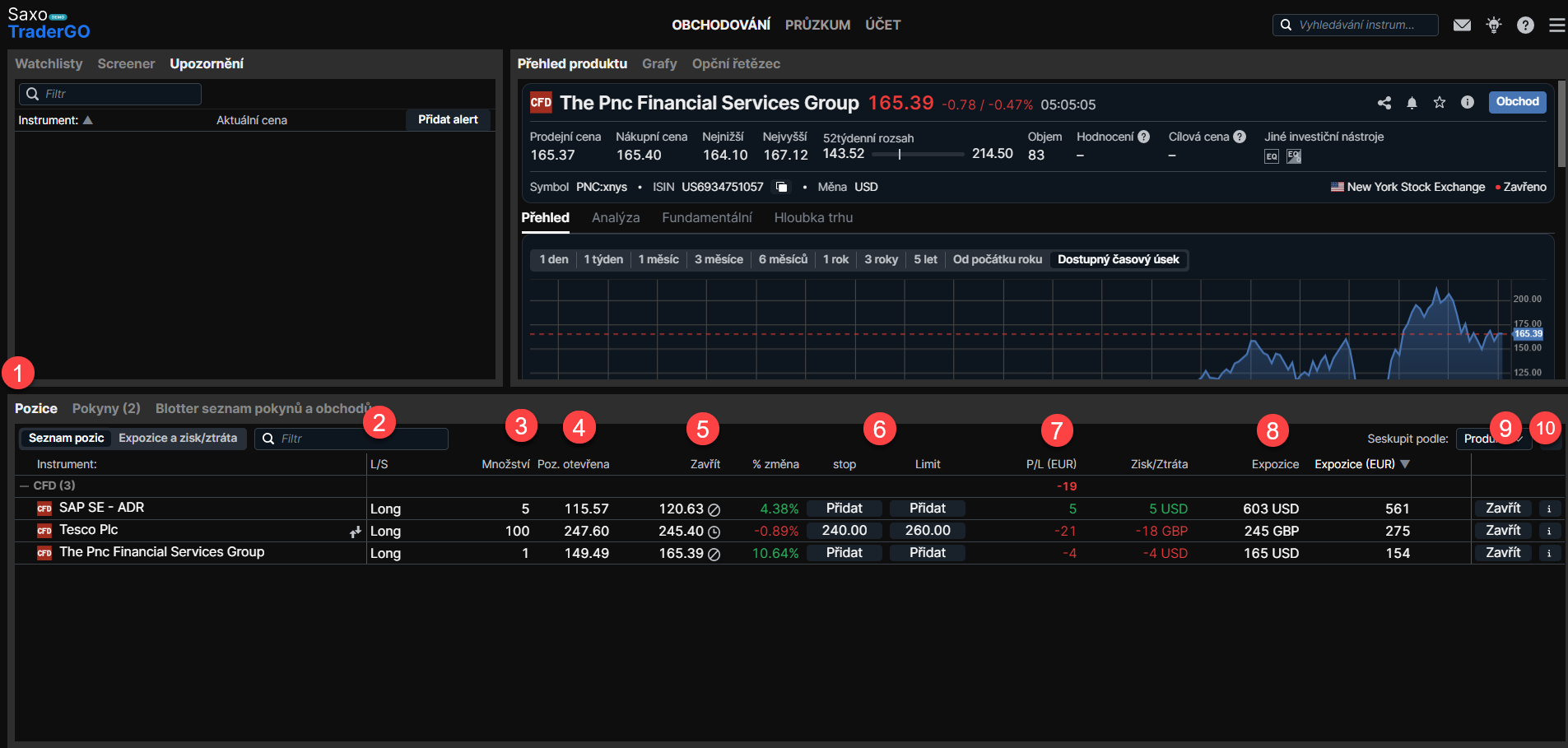1568x748 pixels.
Task: Sort alerts by the Instrument column arrow
Action: tap(88, 120)
